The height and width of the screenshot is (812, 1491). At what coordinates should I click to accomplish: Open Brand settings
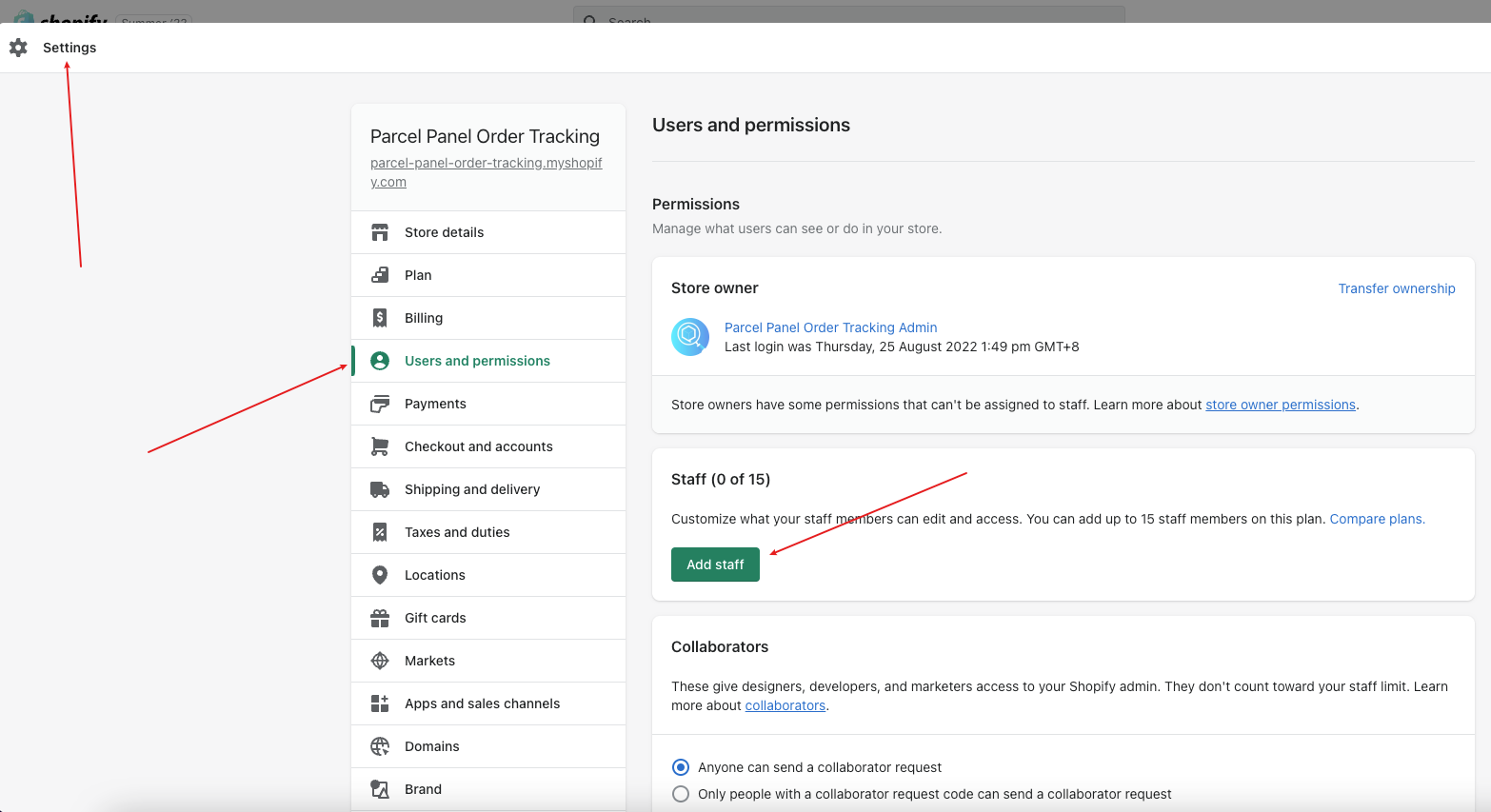488,789
